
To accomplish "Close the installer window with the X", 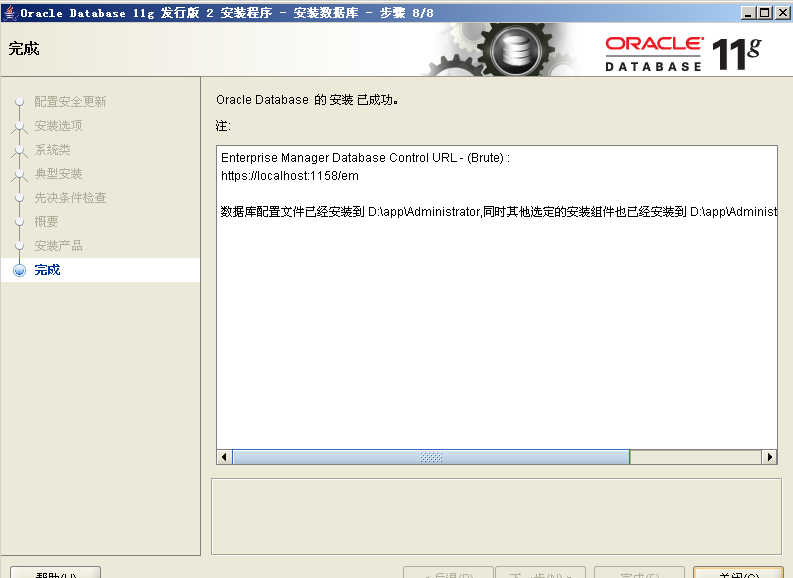I will click(x=782, y=13).
